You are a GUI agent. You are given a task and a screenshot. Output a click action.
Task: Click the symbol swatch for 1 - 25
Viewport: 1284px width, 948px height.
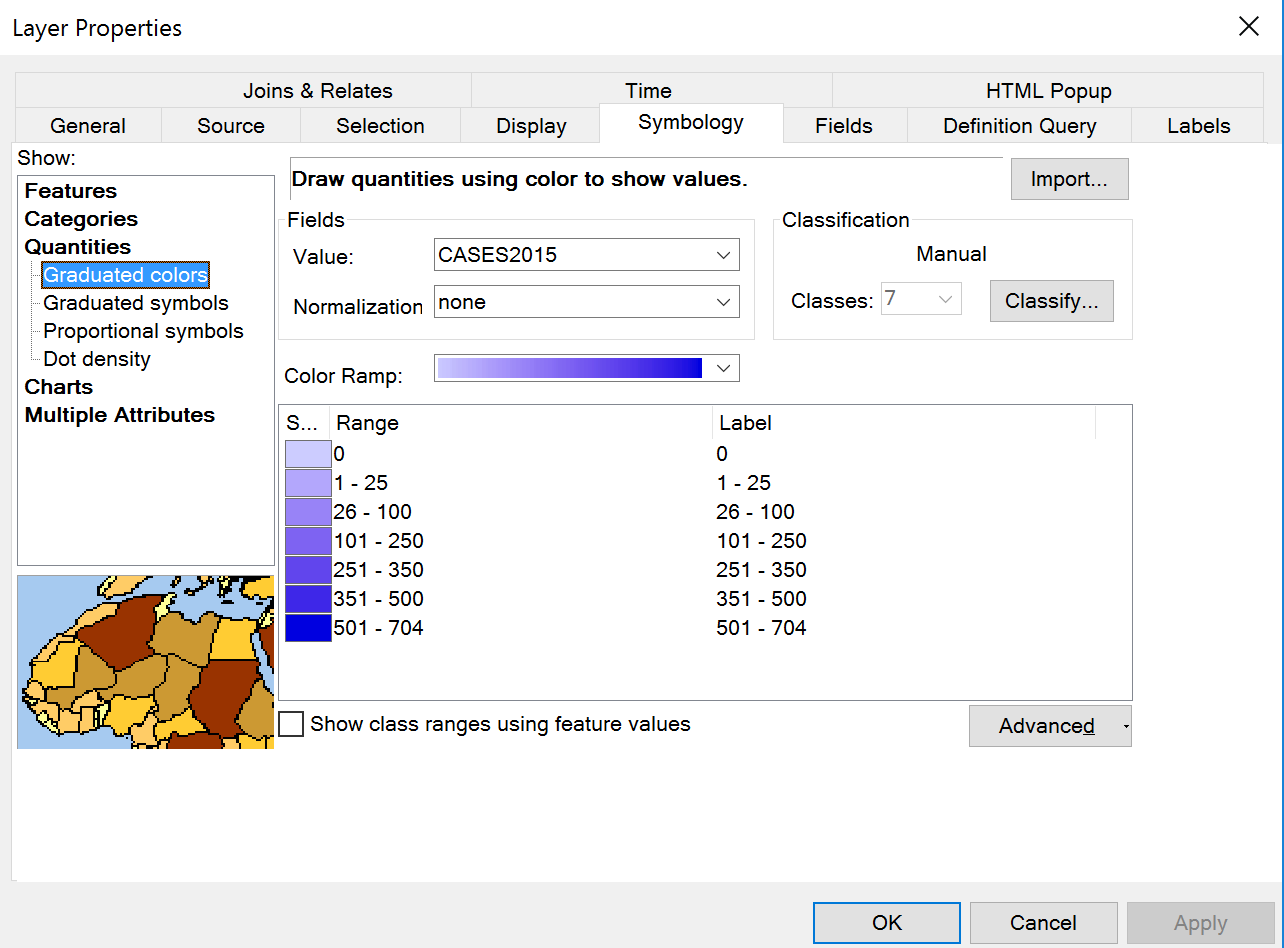click(x=308, y=483)
